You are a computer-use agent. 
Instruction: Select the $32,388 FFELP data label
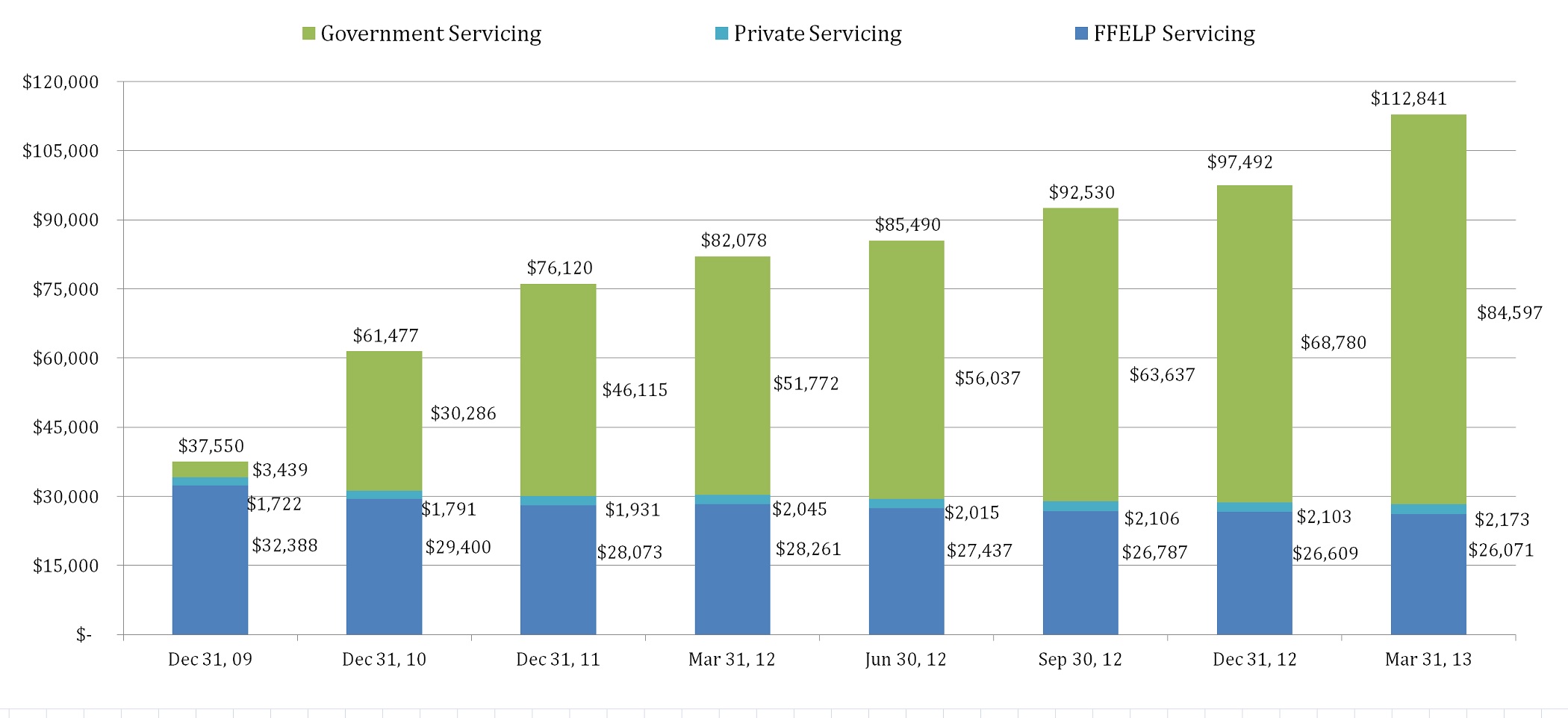pos(284,546)
